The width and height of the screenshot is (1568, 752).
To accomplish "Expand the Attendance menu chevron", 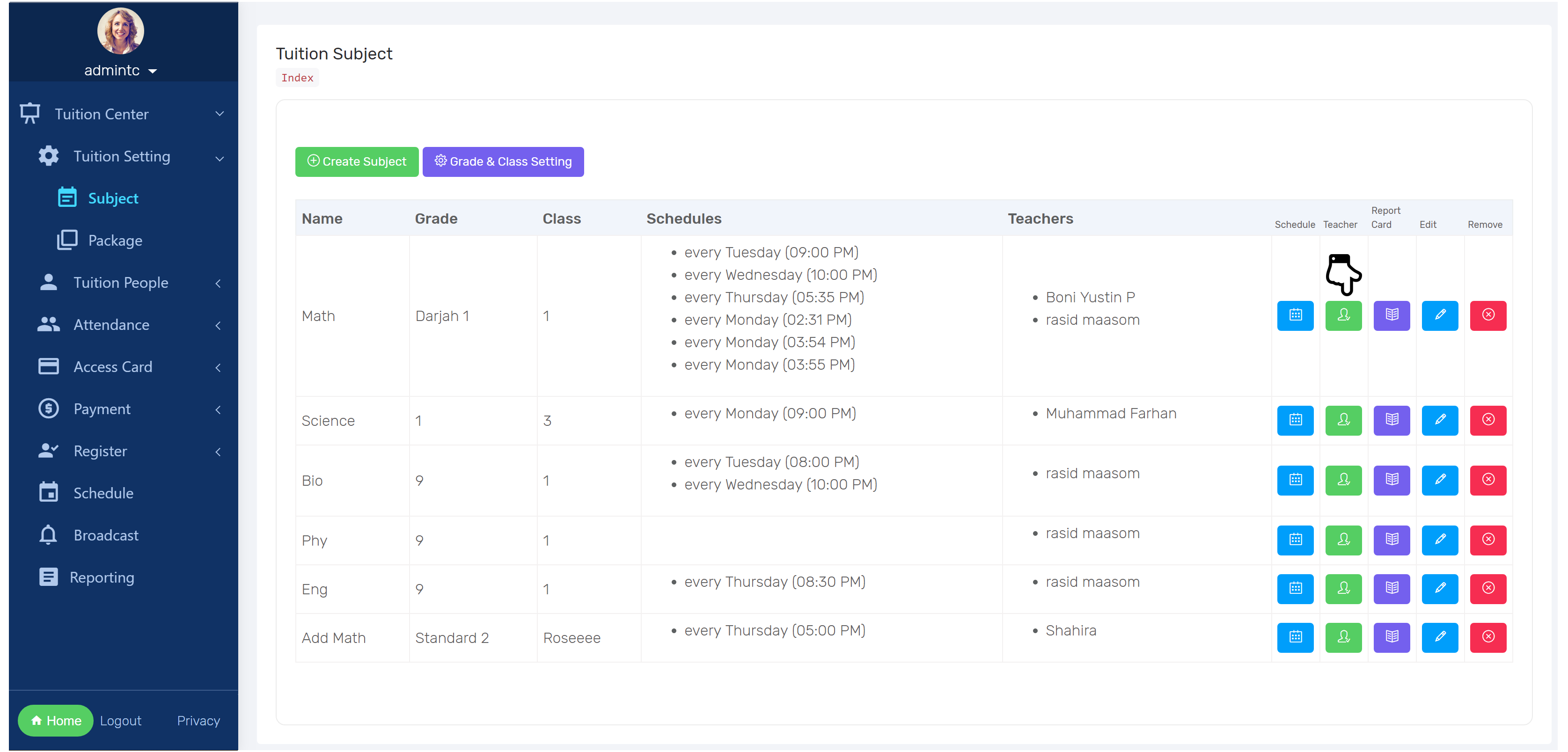I will click(x=218, y=325).
